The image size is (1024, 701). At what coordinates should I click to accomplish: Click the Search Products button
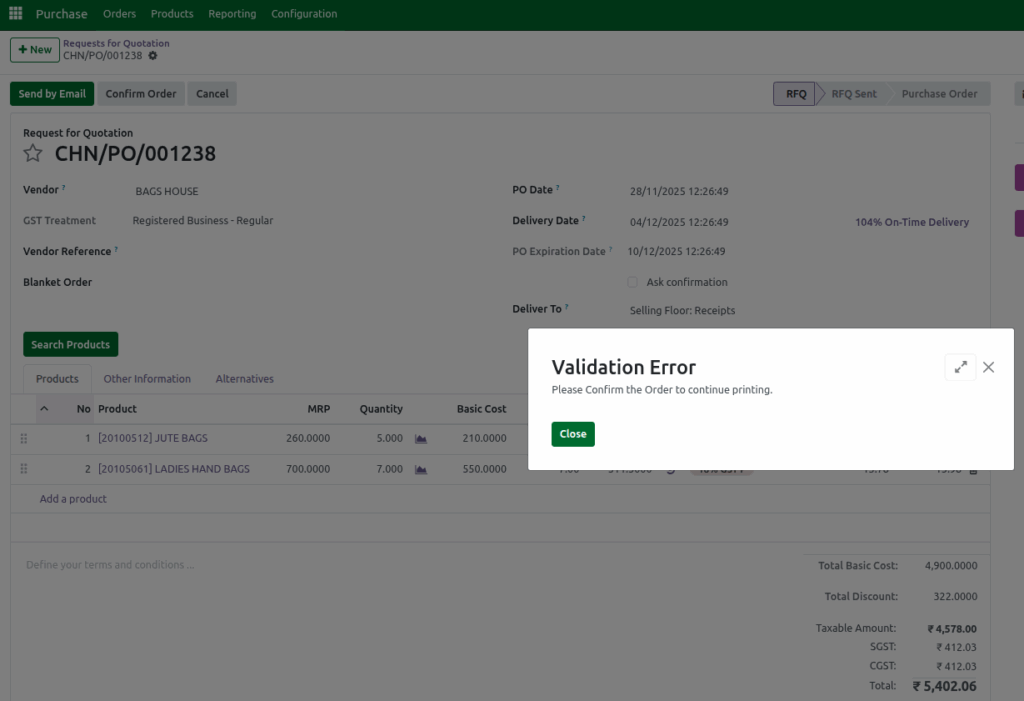pyautogui.click(x=70, y=344)
